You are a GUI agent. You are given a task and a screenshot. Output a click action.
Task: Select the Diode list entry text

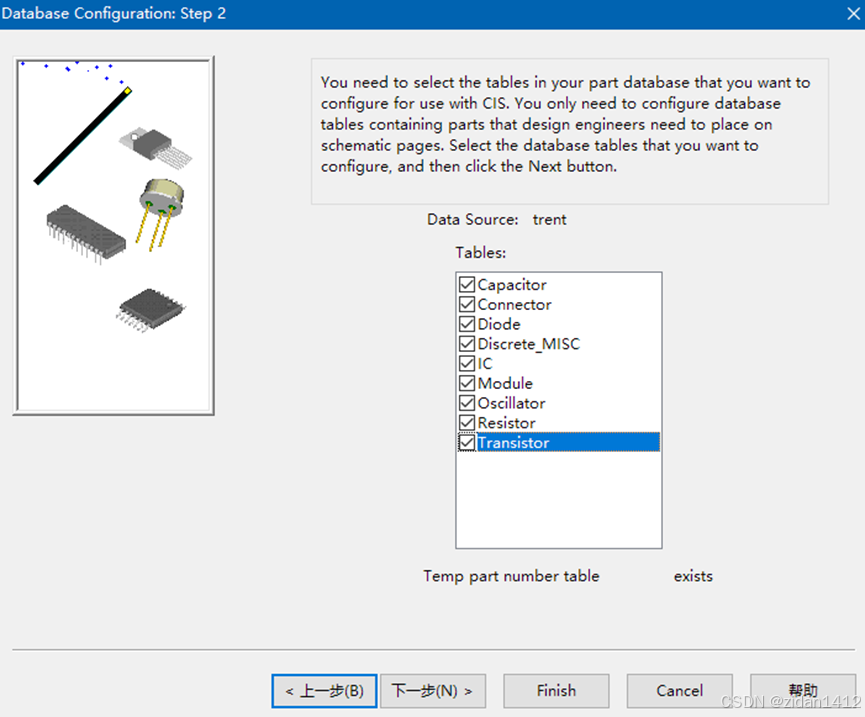[x=499, y=324]
